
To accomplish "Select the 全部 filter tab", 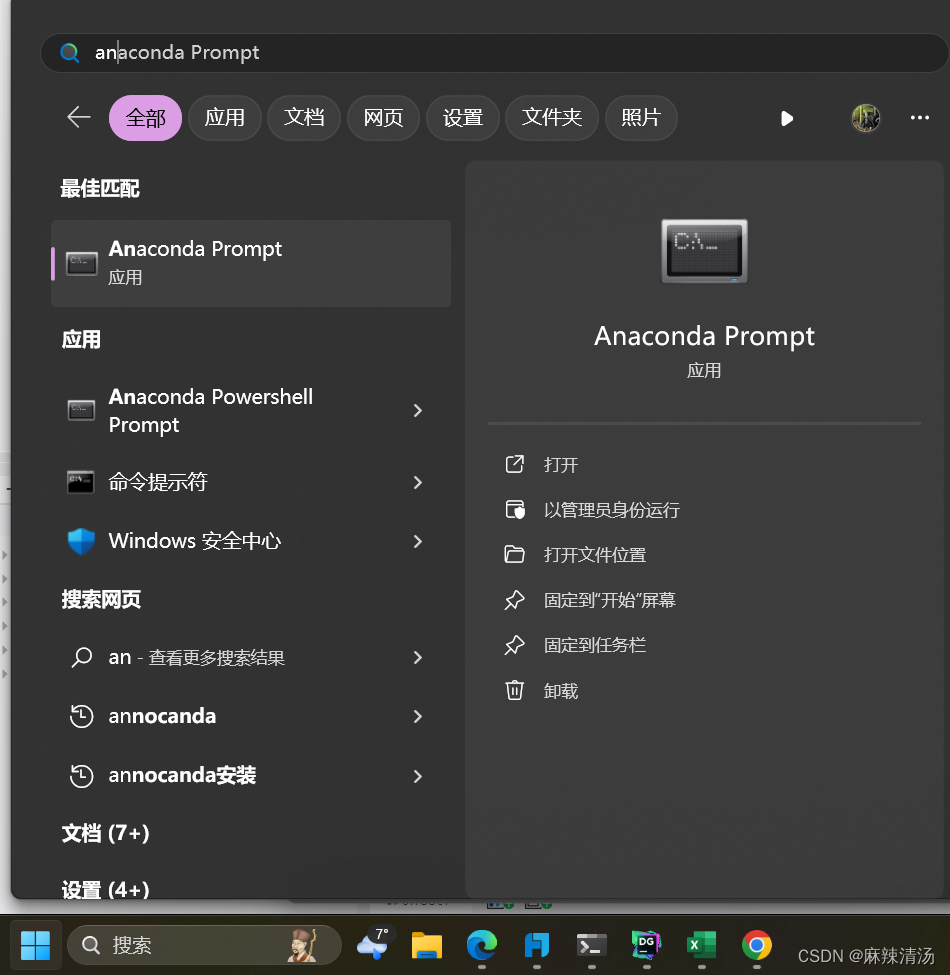I will click(x=145, y=118).
